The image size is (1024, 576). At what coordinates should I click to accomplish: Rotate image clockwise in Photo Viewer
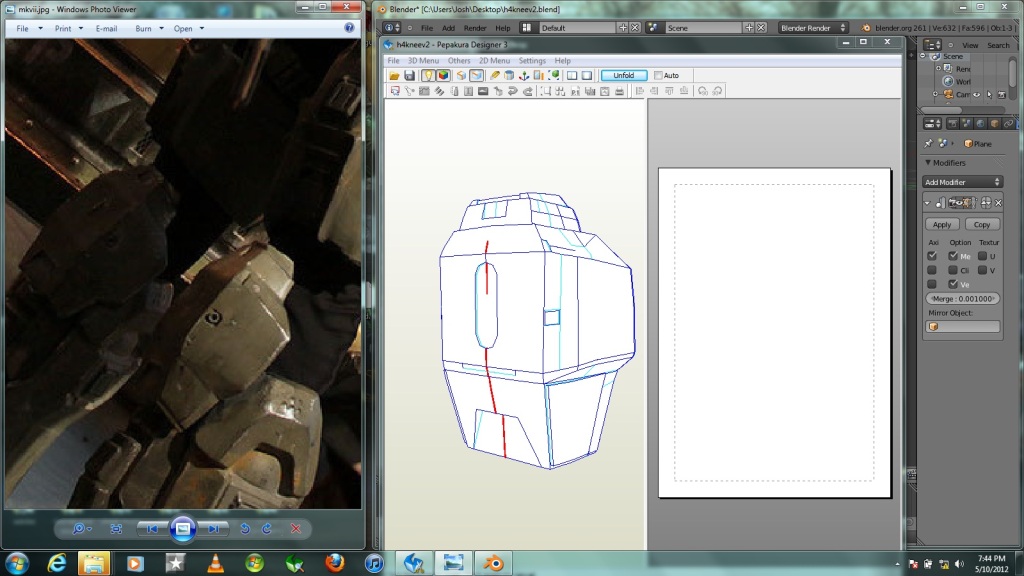click(x=267, y=528)
